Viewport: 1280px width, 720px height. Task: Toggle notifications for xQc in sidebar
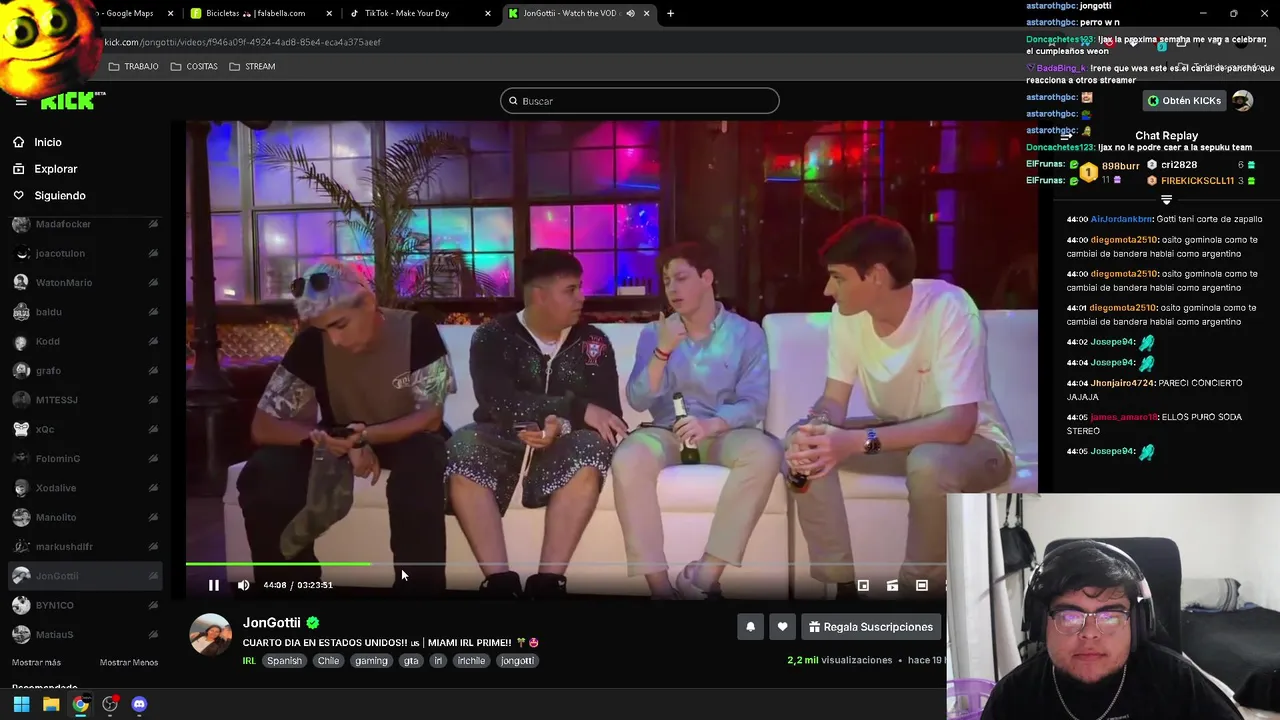[x=153, y=429]
